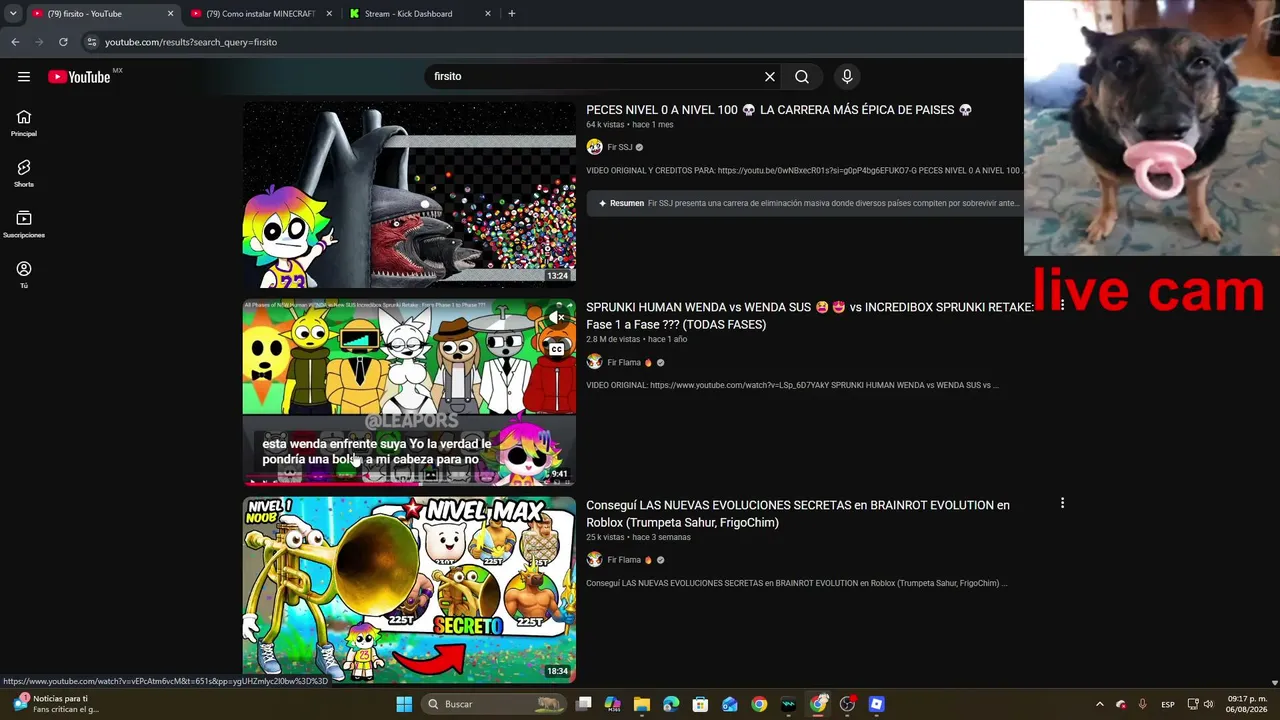Open Task View in the taskbar
1280x720 pixels.
click(x=584, y=704)
